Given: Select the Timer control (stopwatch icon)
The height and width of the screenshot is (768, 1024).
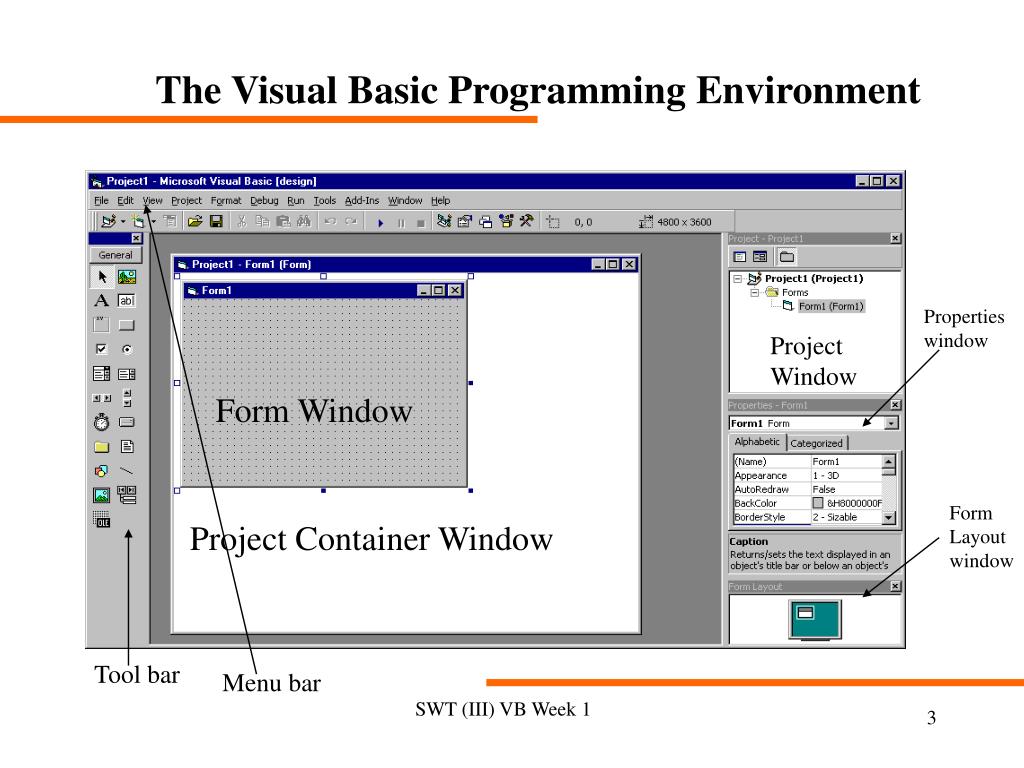Looking at the screenshot, I should click(102, 423).
